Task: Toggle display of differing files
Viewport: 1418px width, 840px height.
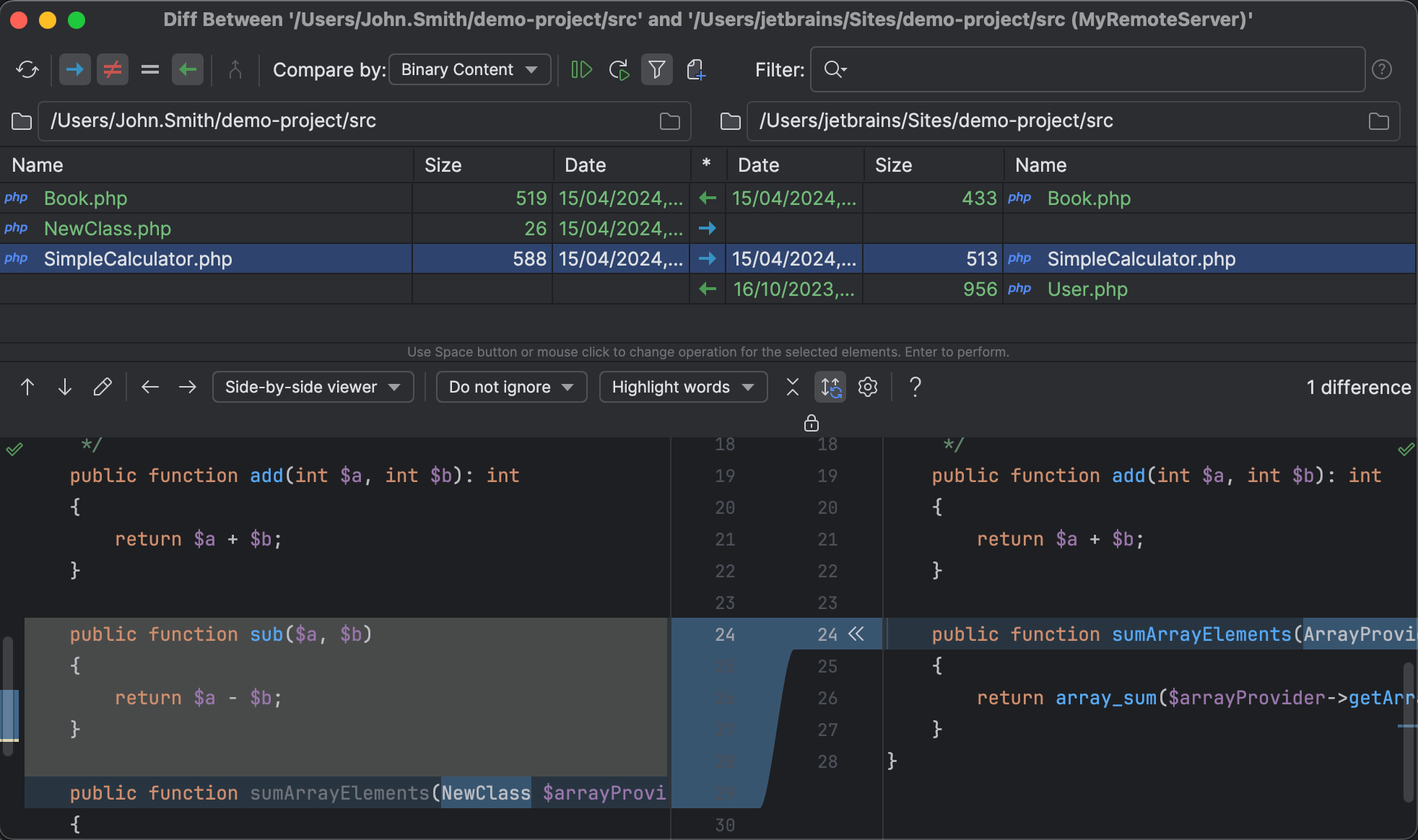Action: (113, 69)
